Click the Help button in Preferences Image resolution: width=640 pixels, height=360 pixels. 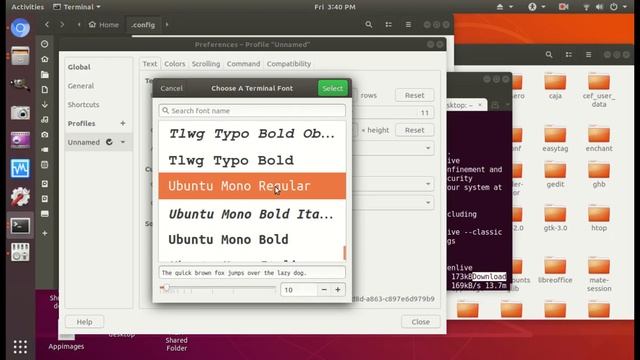pyautogui.click(x=84, y=322)
